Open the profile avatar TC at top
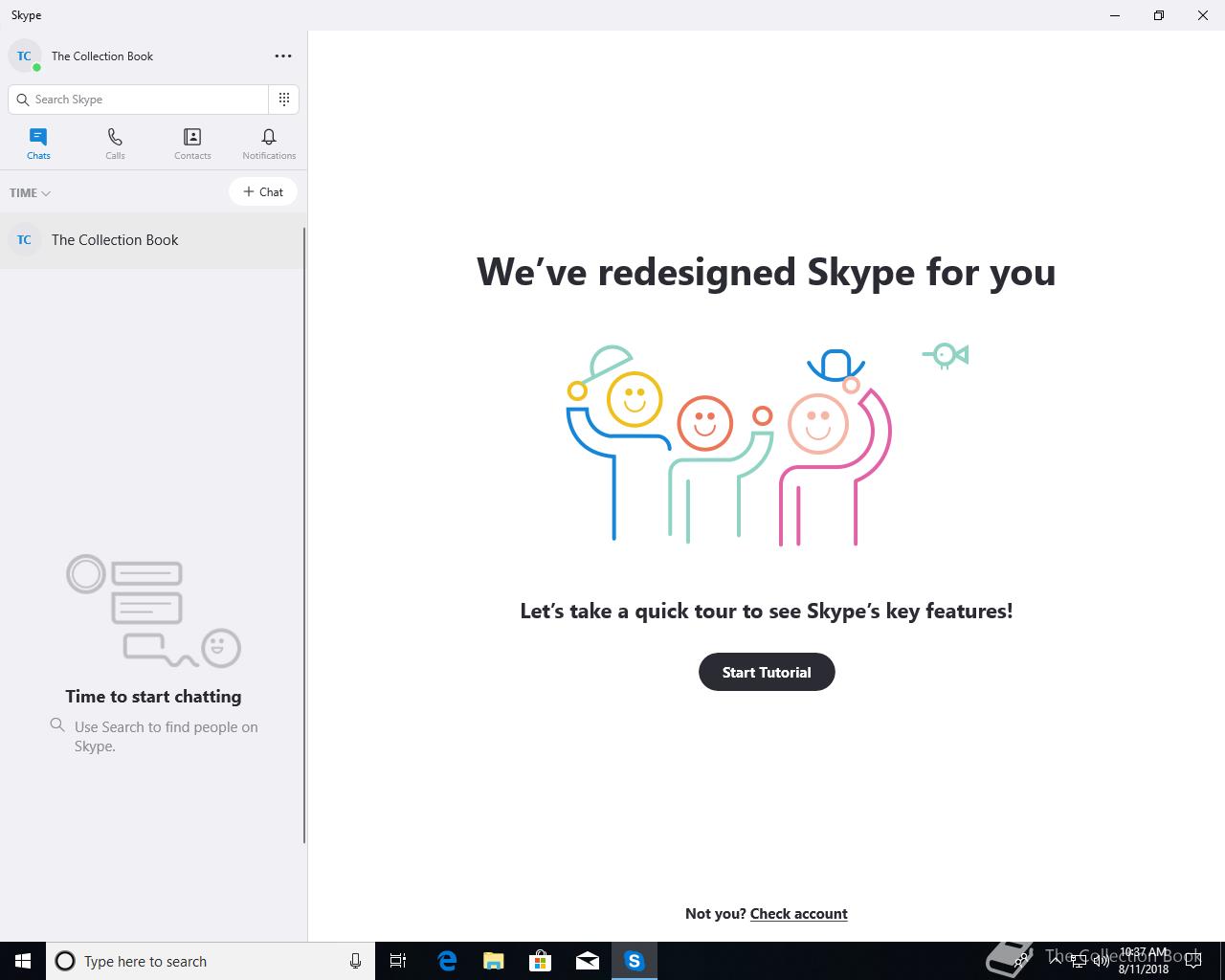 [x=24, y=56]
